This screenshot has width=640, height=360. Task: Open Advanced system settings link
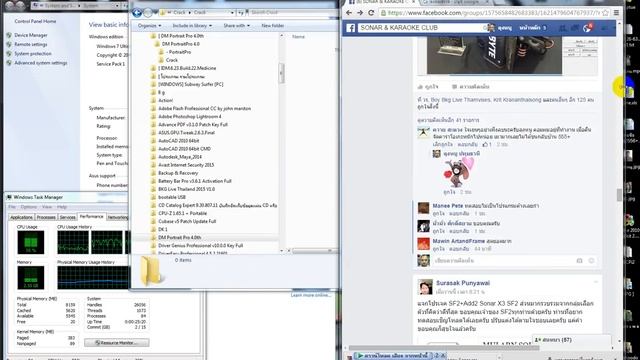[x=40, y=63]
